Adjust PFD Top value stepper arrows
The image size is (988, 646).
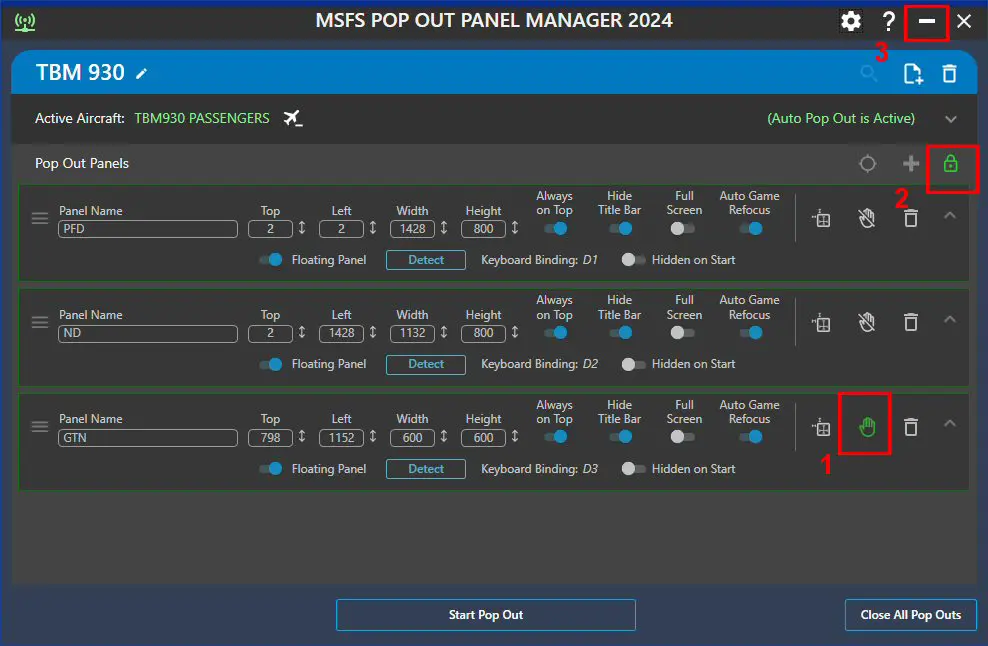pos(302,228)
